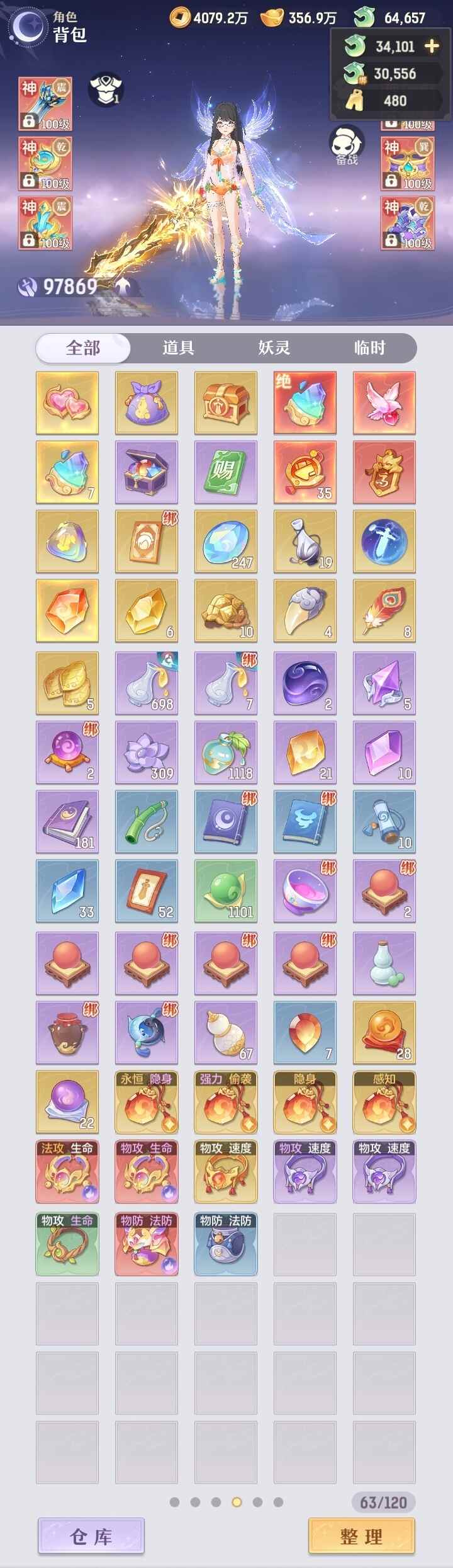Switch to the 道具 tab

point(178,348)
